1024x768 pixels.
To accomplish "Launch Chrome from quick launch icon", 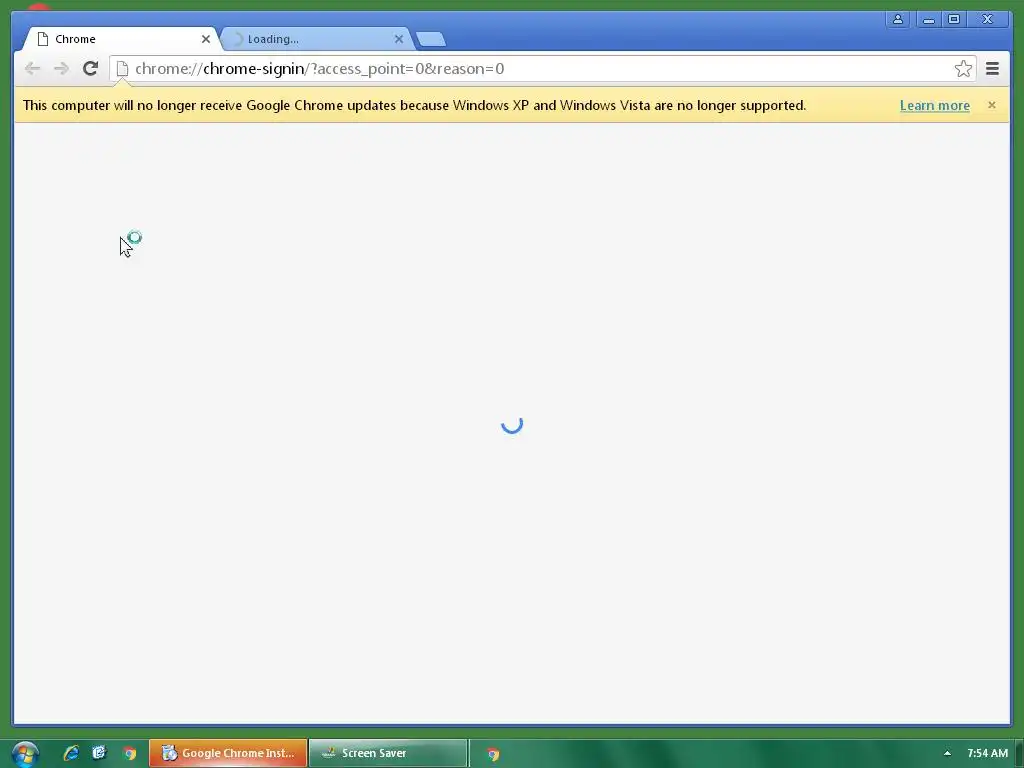I will tap(129, 754).
